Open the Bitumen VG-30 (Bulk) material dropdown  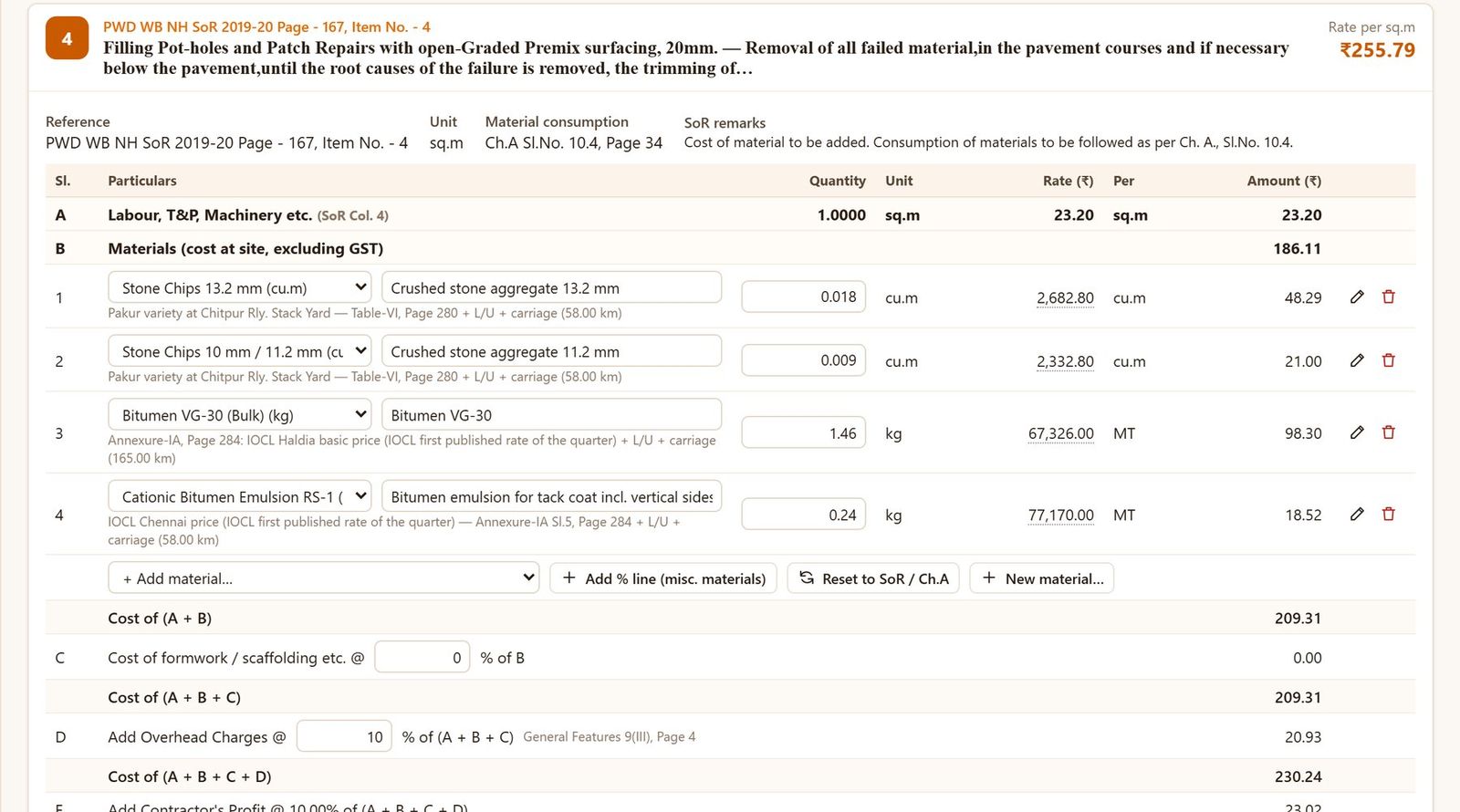point(240,415)
